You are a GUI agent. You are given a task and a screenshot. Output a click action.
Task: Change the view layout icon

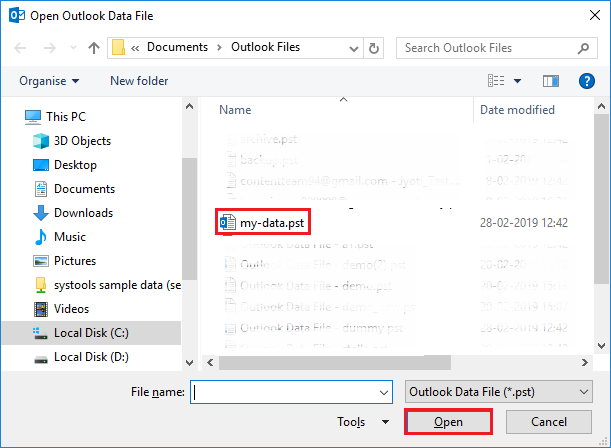496,81
